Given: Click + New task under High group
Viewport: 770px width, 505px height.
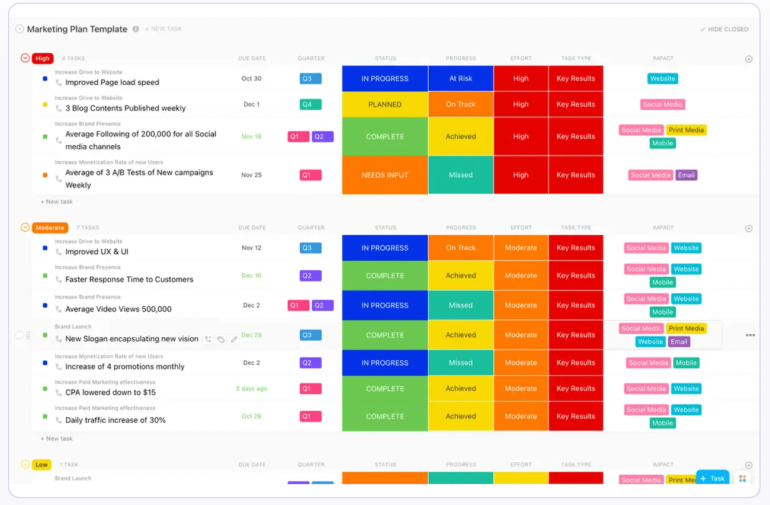Looking at the screenshot, I should tap(56, 202).
